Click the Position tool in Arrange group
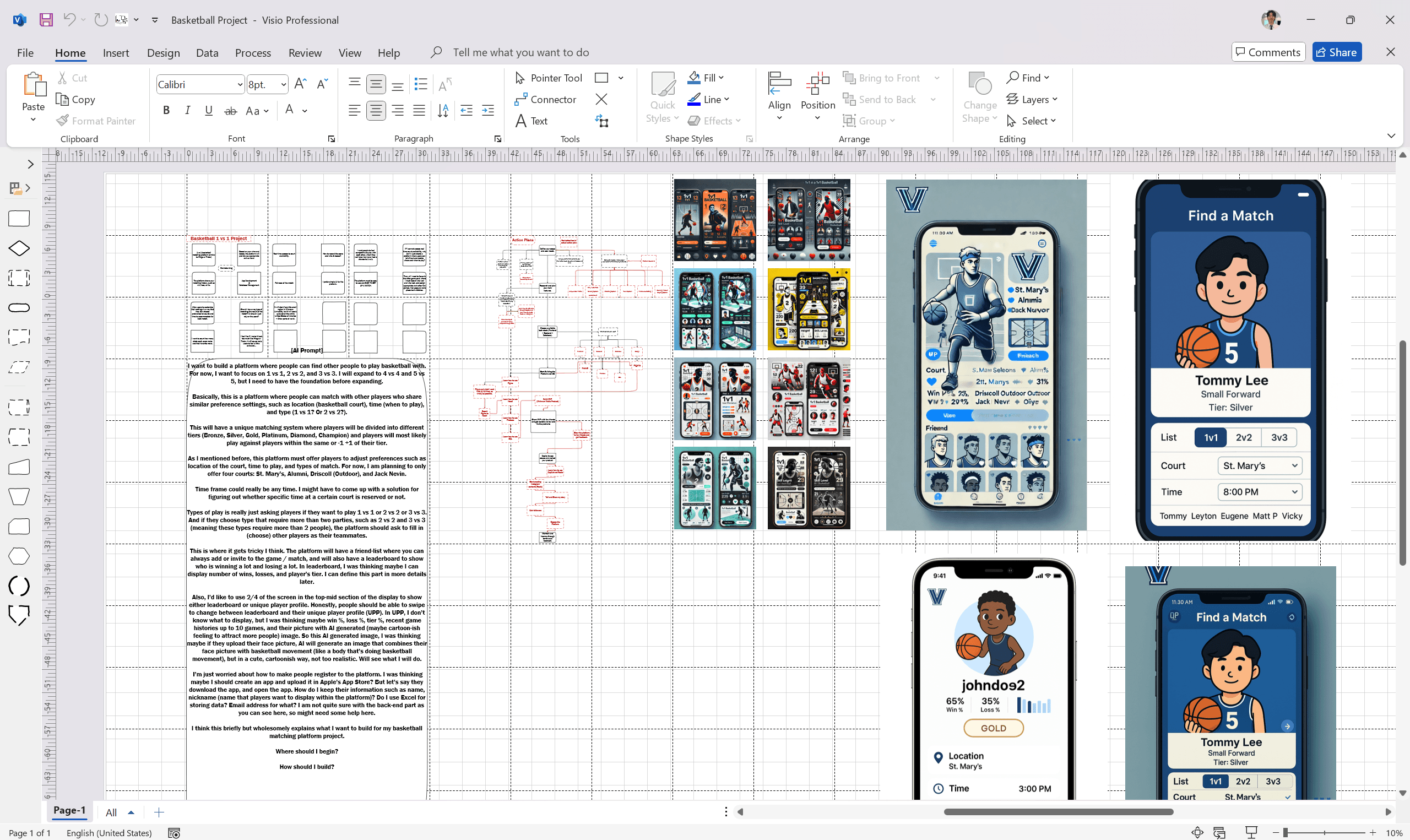Viewport: 1410px width, 840px height. pos(817,96)
